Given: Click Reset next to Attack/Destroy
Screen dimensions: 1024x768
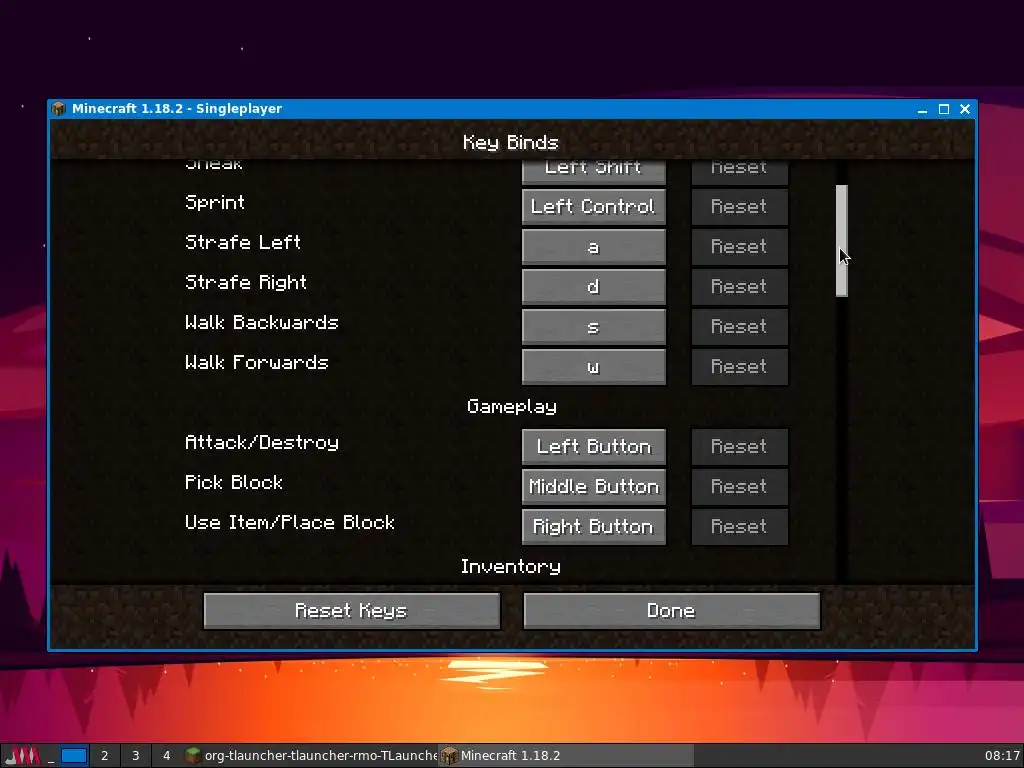Looking at the screenshot, I should point(739,447).
